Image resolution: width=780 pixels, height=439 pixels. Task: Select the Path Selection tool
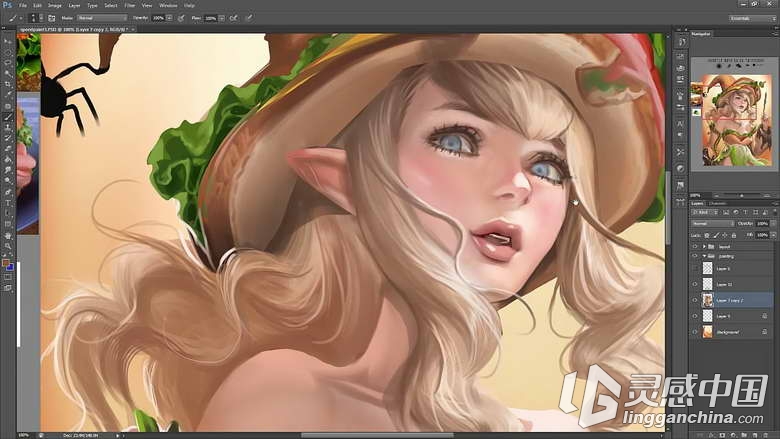7,213
